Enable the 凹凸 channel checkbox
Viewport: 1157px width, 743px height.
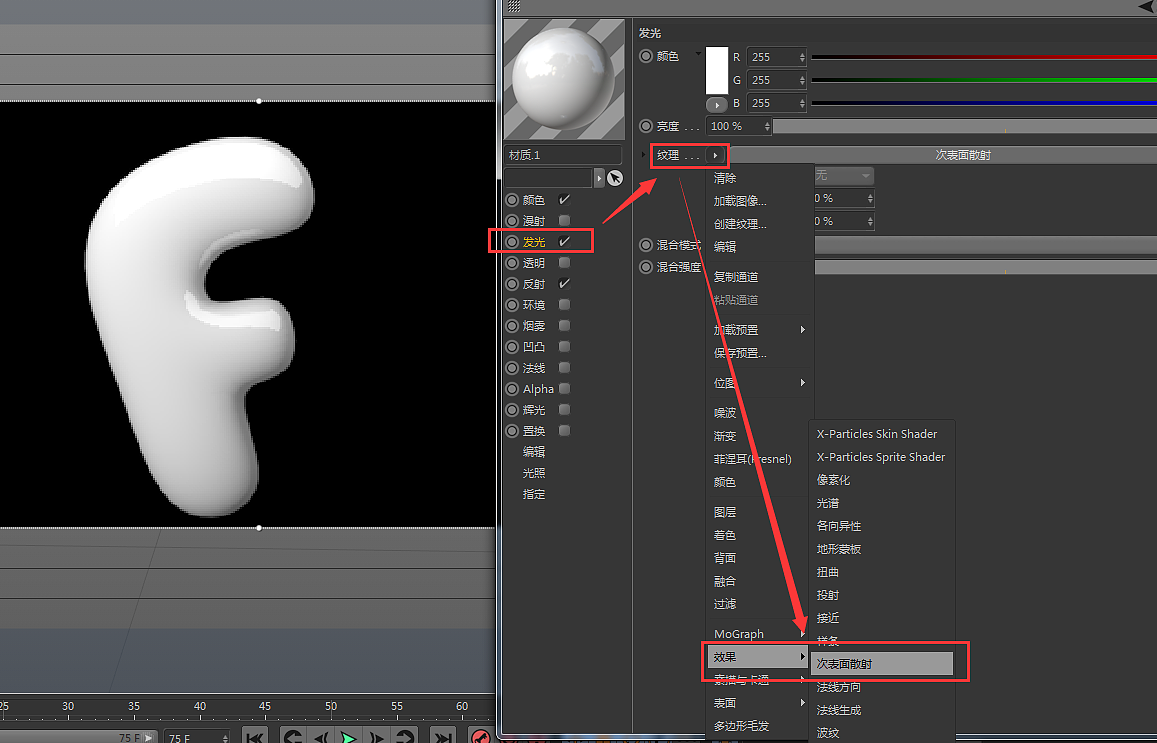pyautogui.click(x=564, y=347)
